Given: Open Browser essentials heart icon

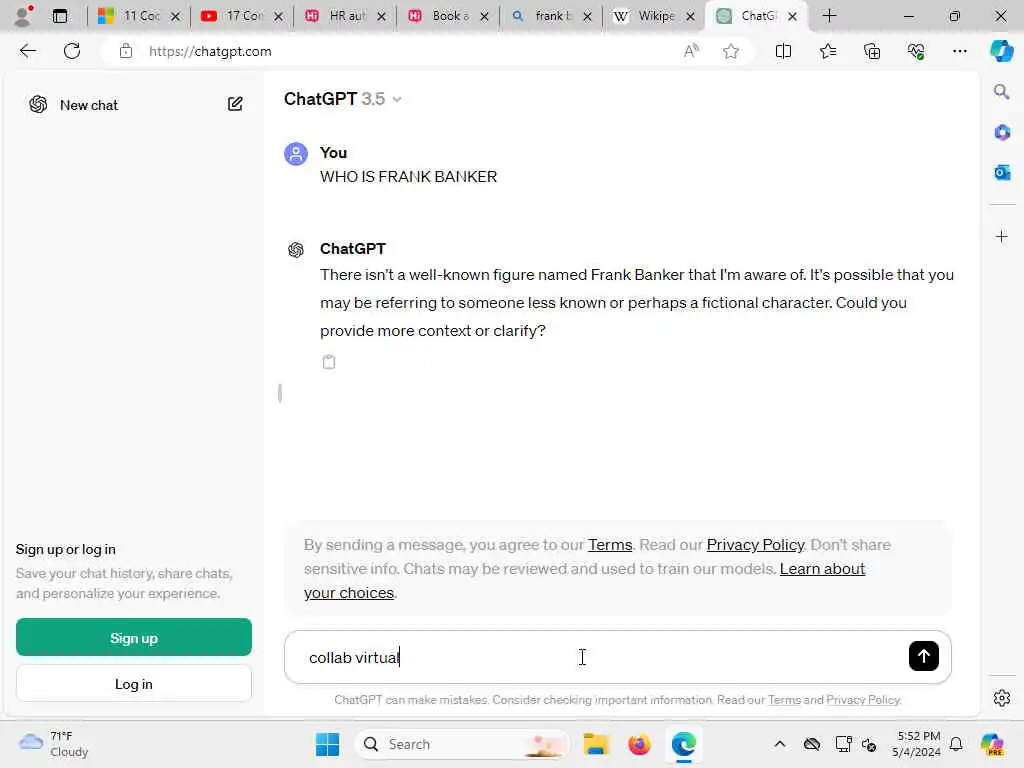Looking at the screenshot, I should (916, 51).
